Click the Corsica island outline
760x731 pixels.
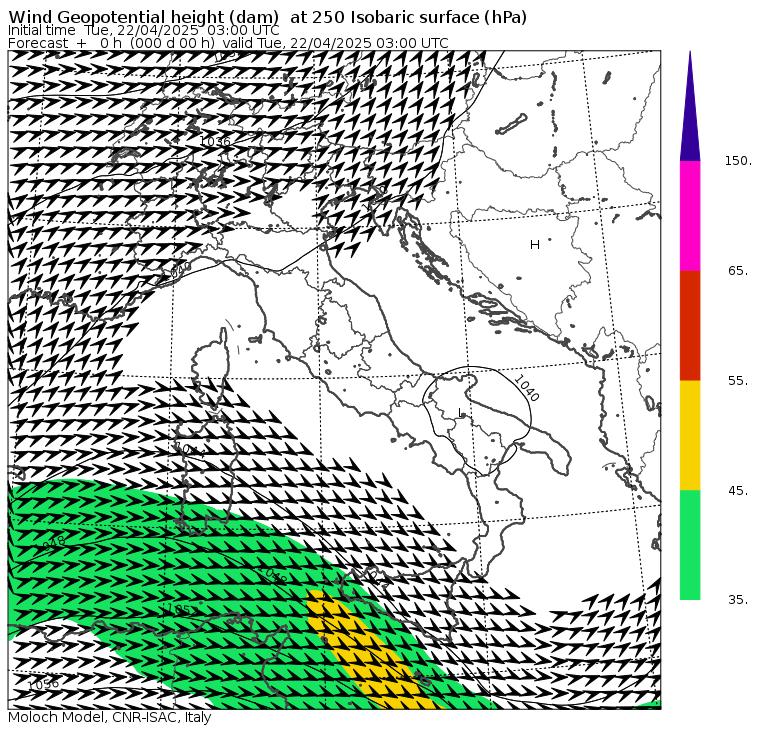coord(210,366)
